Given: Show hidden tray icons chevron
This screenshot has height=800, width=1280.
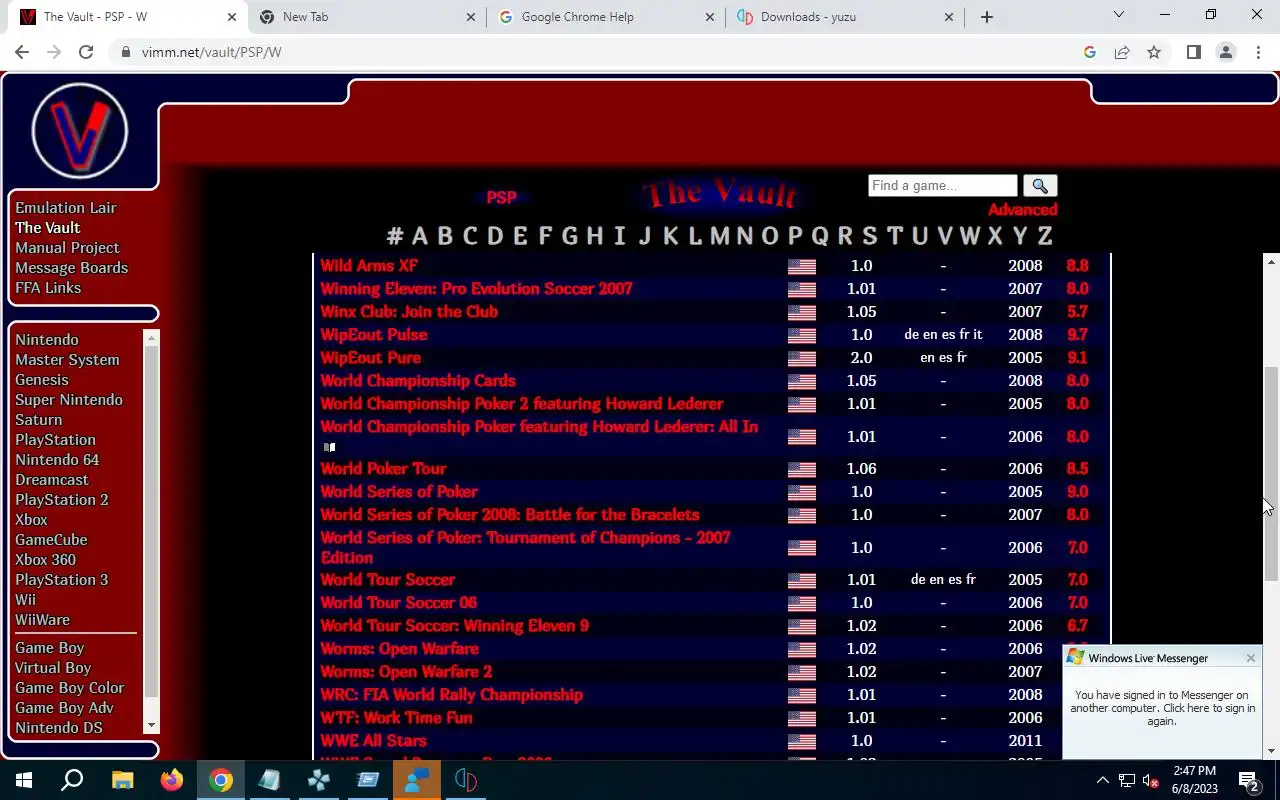Looking at the screenshot, I should 1103,780.
